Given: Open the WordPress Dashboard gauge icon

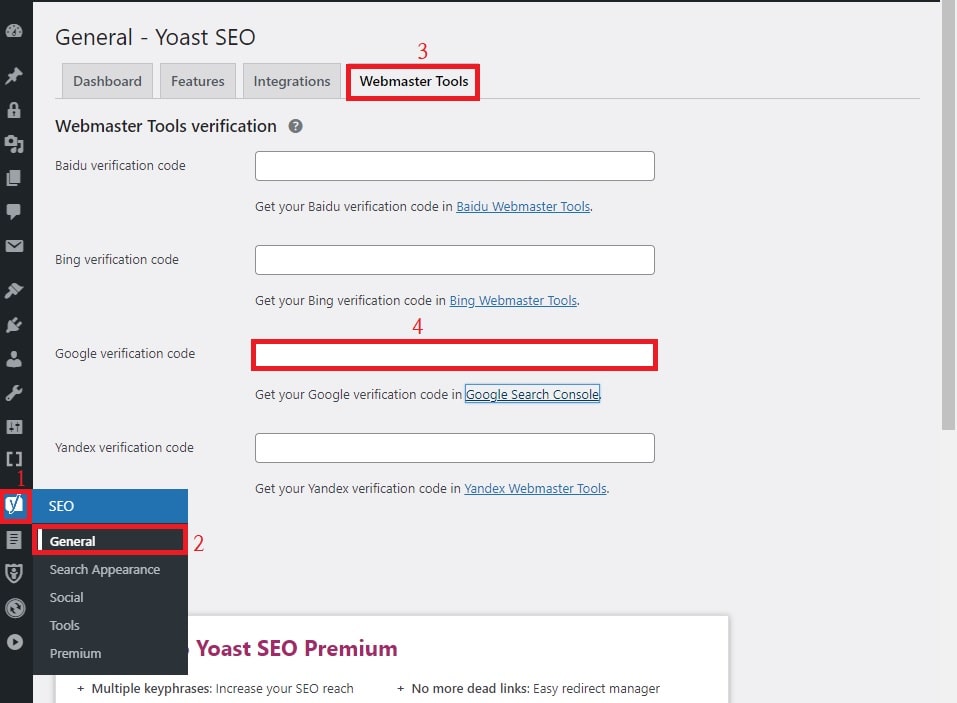Looking at the screenshot, I should (14, 31).
